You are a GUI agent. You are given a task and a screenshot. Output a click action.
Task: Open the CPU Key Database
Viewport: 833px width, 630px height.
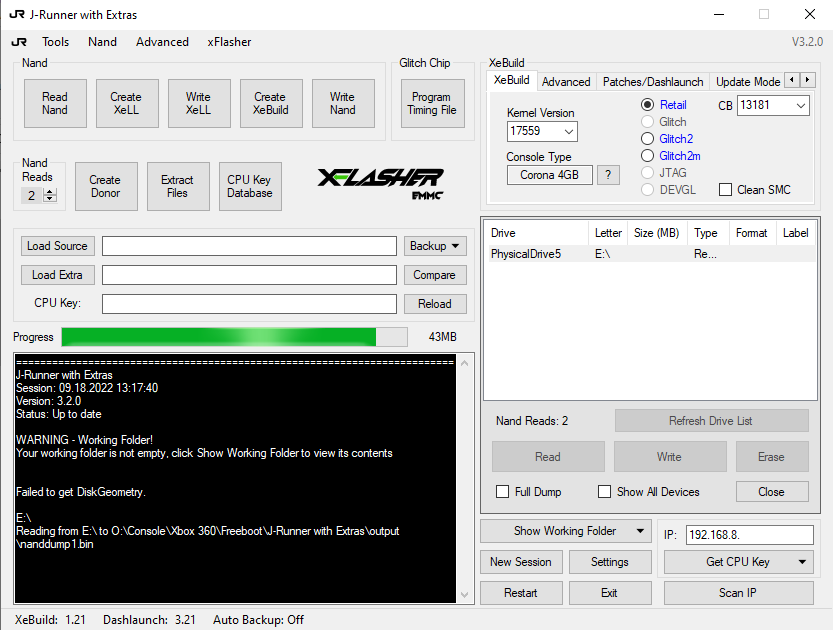click(250, 186)
